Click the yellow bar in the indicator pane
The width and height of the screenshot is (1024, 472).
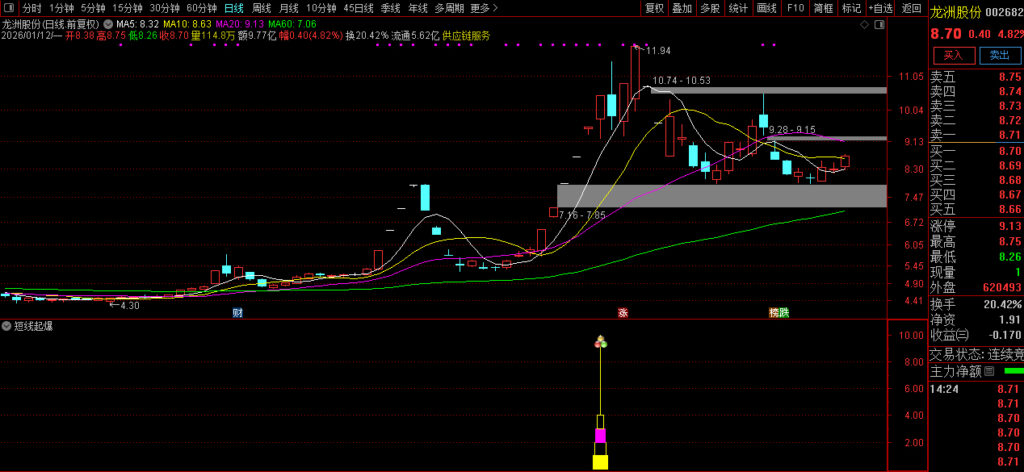(x=600, y=461)
